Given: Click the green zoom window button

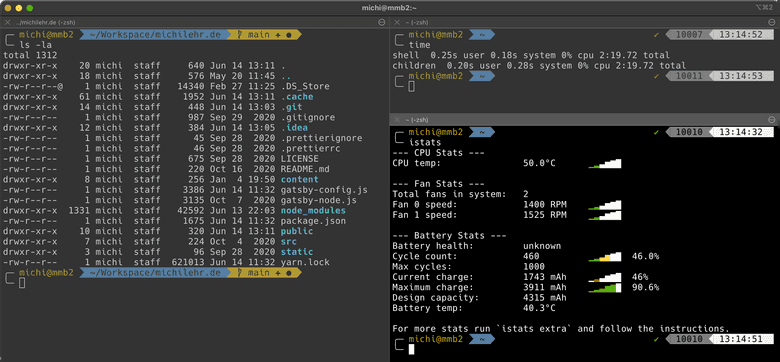Looking at the screenshot, I should [30, 8].
